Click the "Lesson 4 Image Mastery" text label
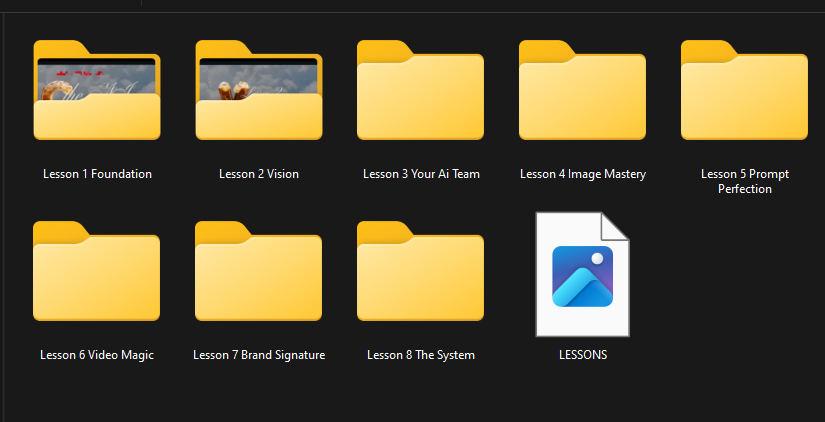 click(583, 174)
